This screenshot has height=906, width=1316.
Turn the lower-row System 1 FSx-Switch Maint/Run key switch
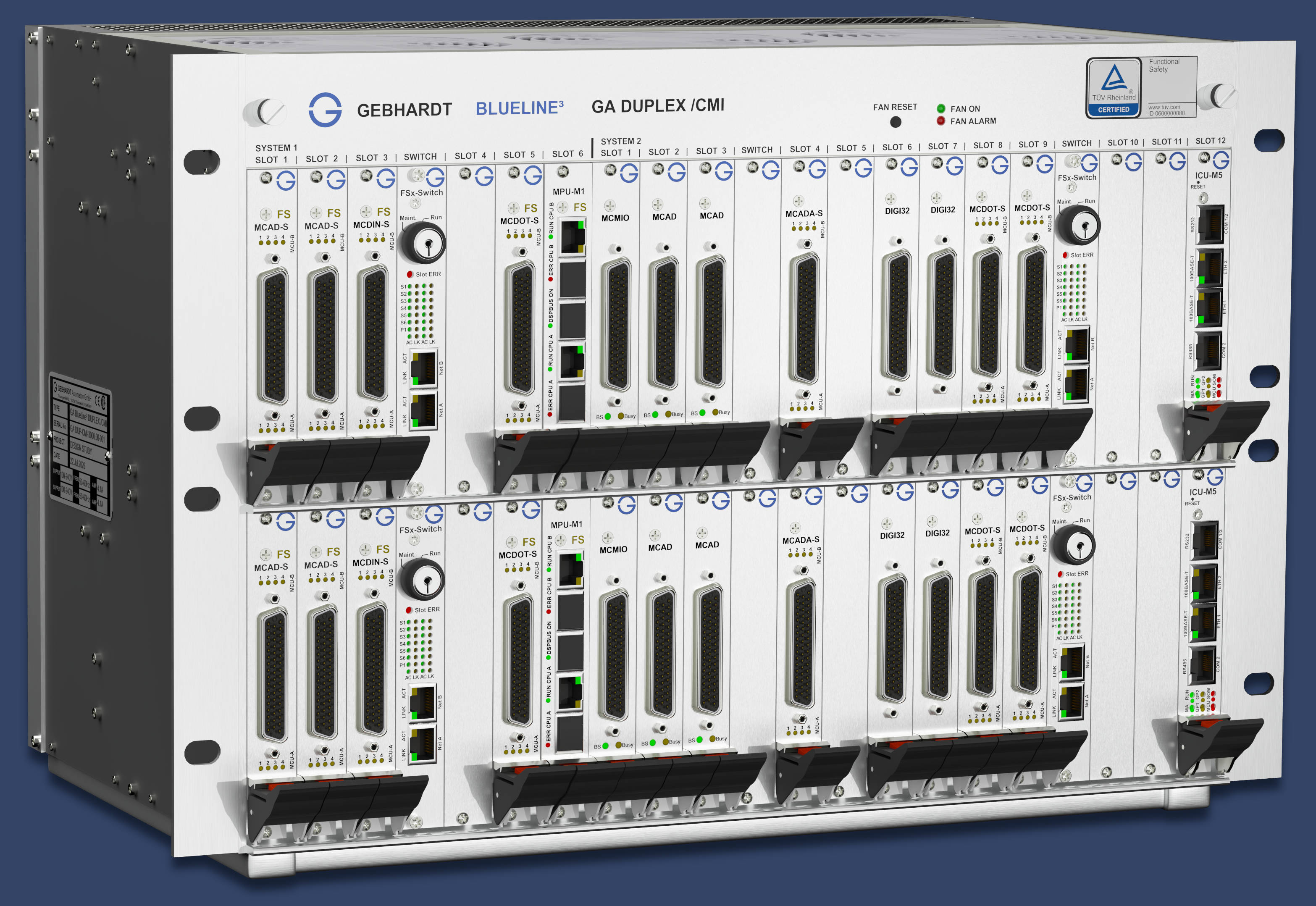(x=422, y=580)
